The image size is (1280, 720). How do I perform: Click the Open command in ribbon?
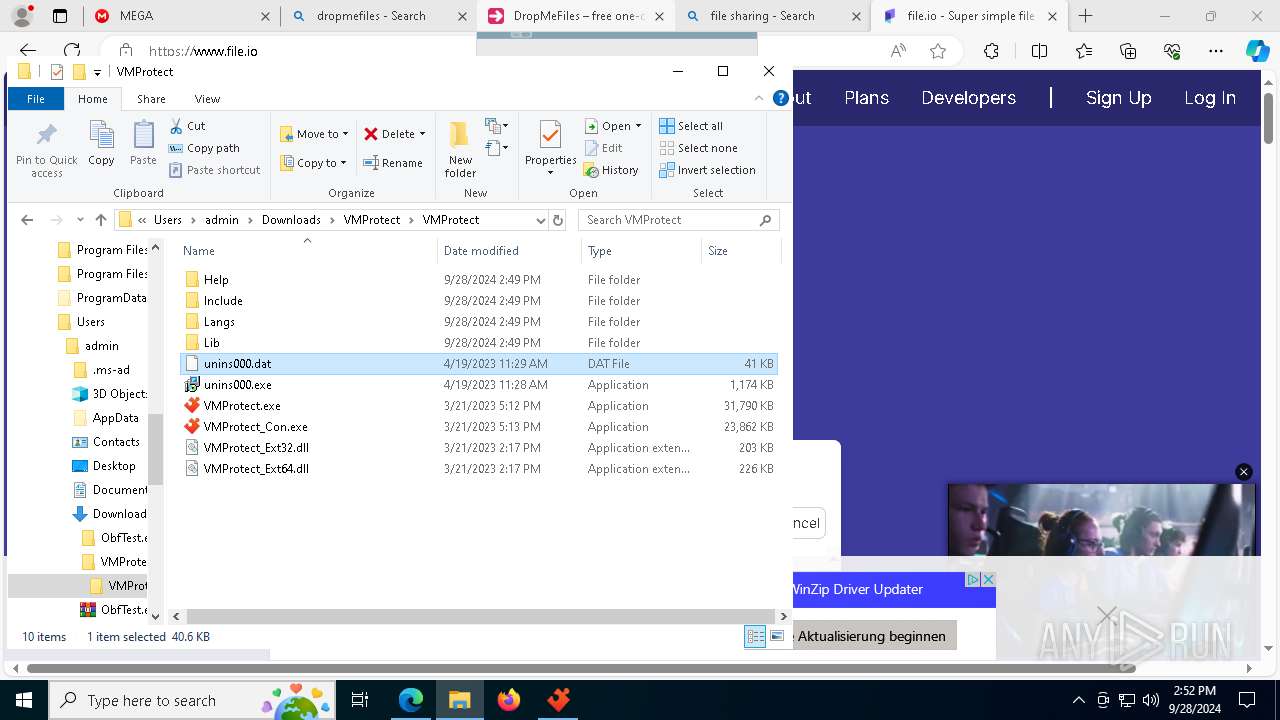click(607, 126)
